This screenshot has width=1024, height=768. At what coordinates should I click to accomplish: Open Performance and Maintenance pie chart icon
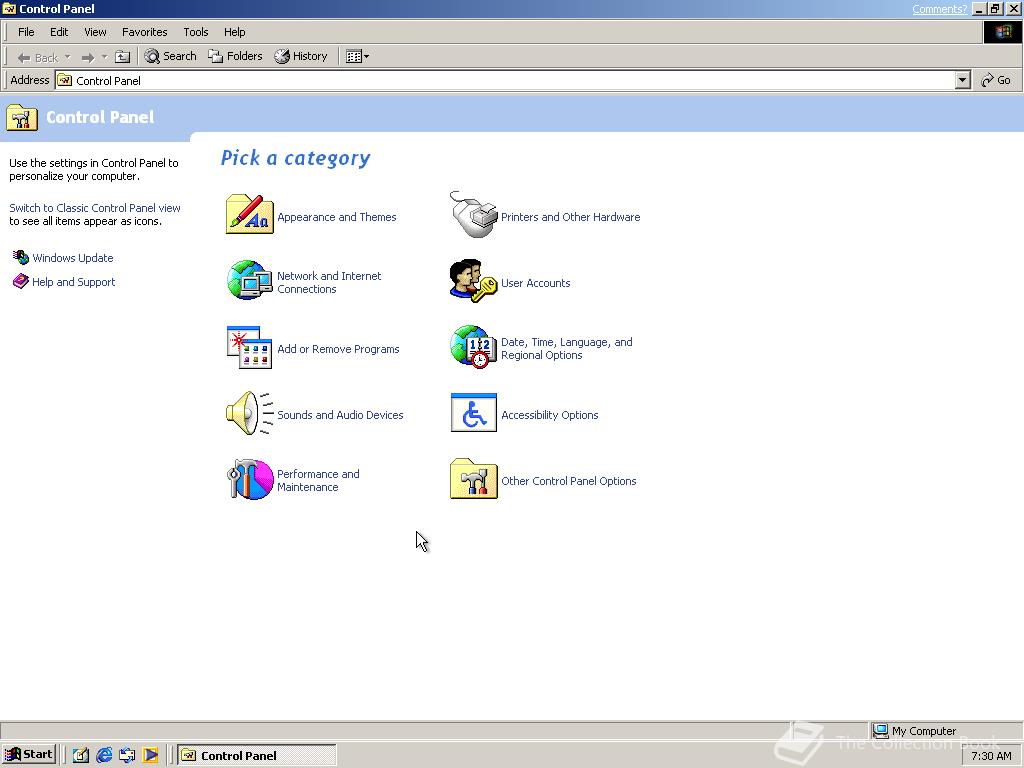tap(249, 479)
